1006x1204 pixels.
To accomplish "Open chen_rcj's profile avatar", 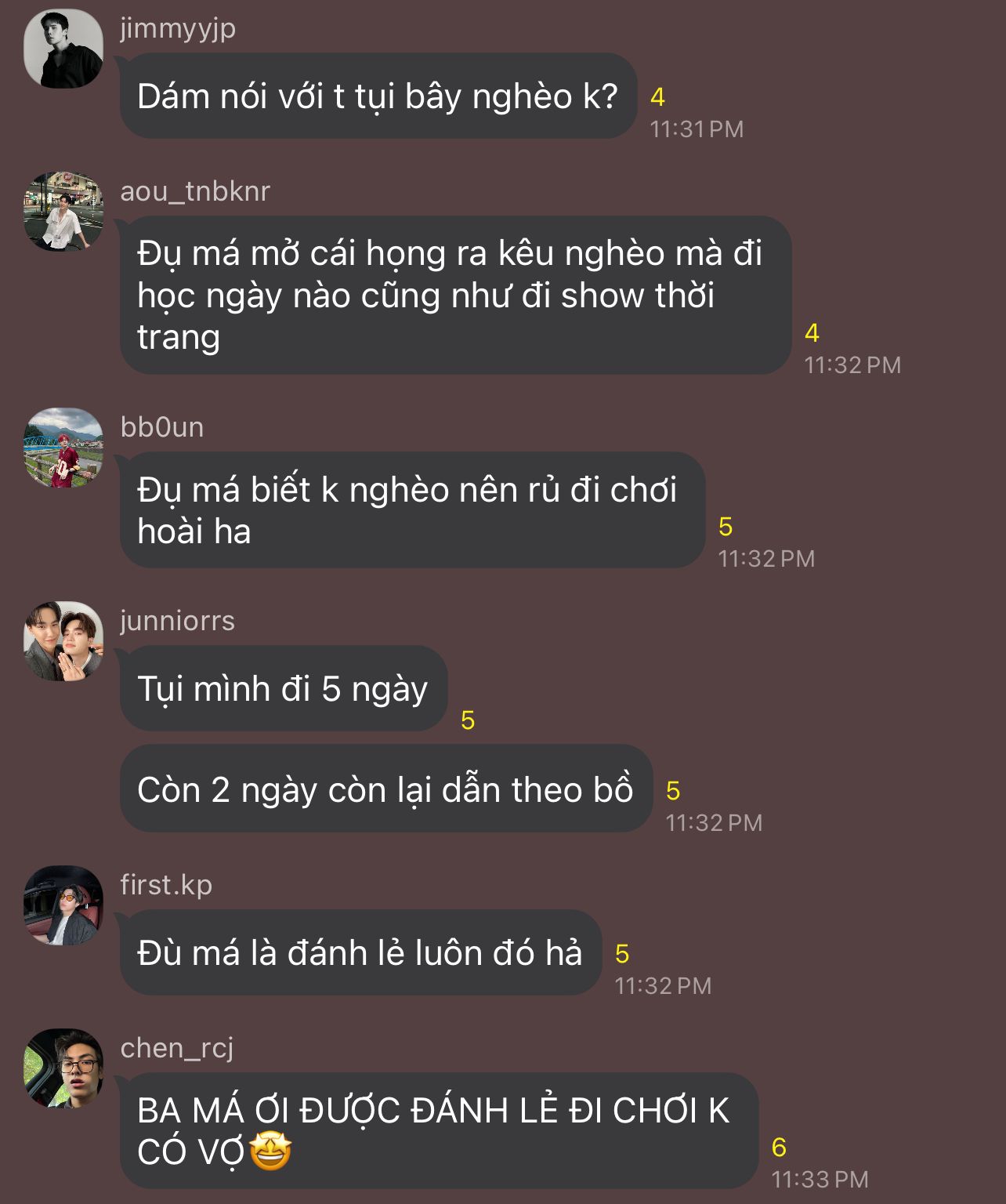I will point(63,1068).
